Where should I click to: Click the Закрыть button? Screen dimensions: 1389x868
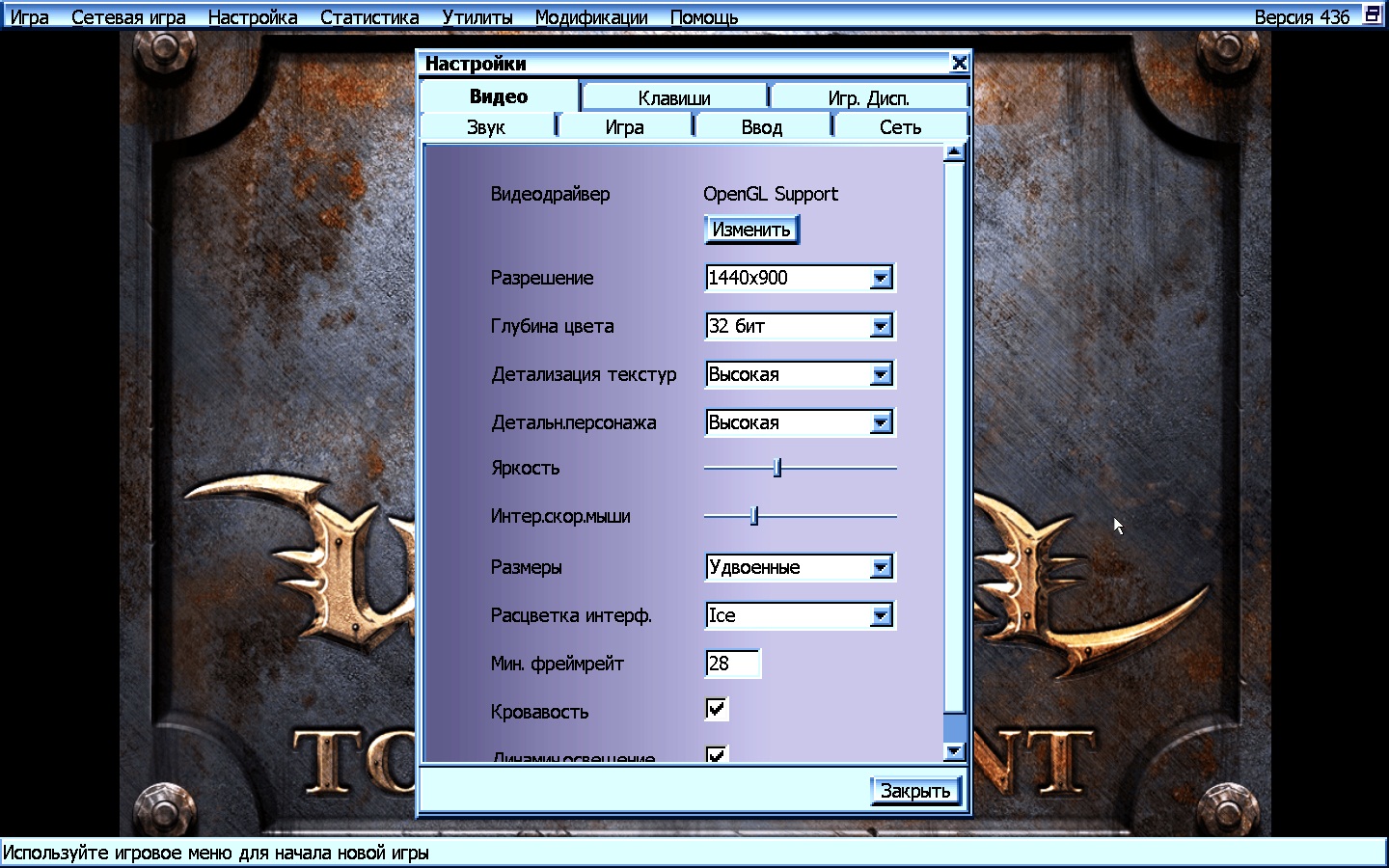[915, 791]
